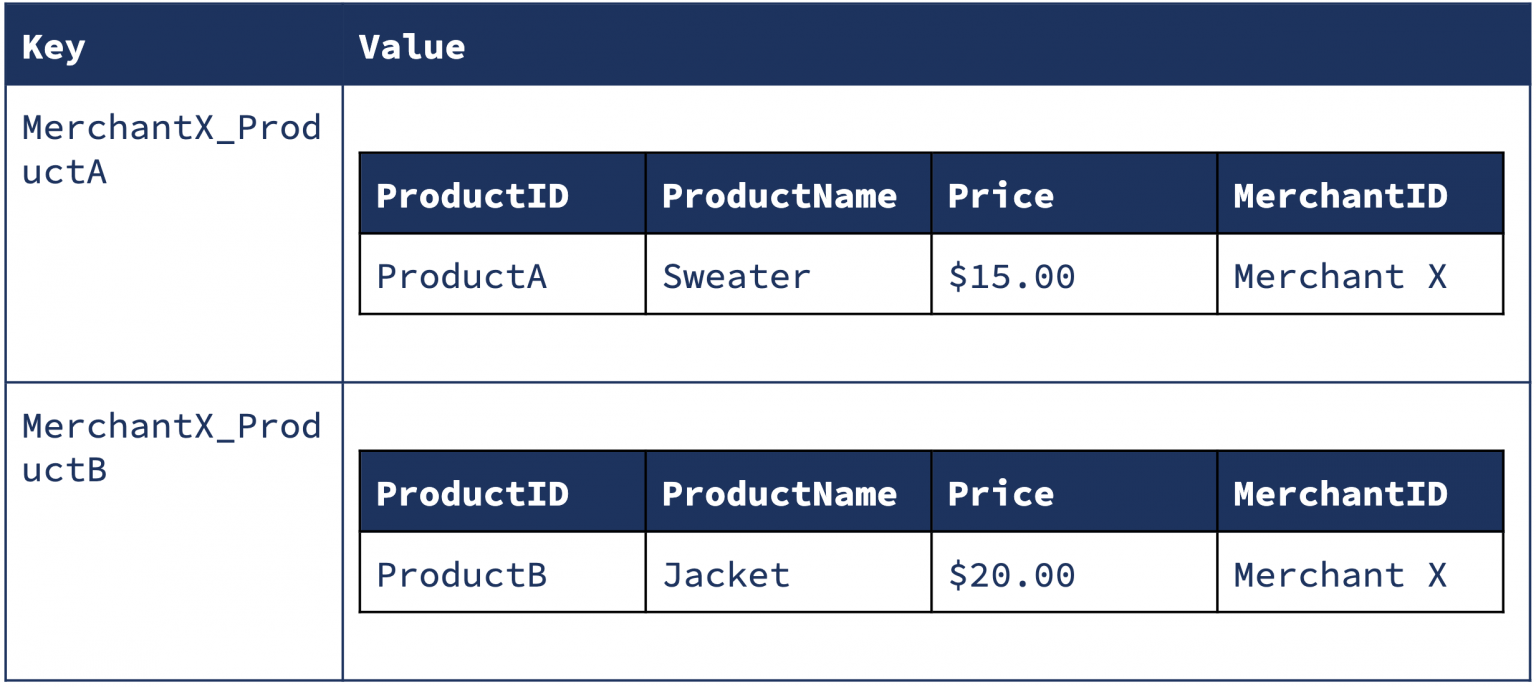Click ProductName header in first nested table
Screen dimensions: 1536x687
click(788, 194)
